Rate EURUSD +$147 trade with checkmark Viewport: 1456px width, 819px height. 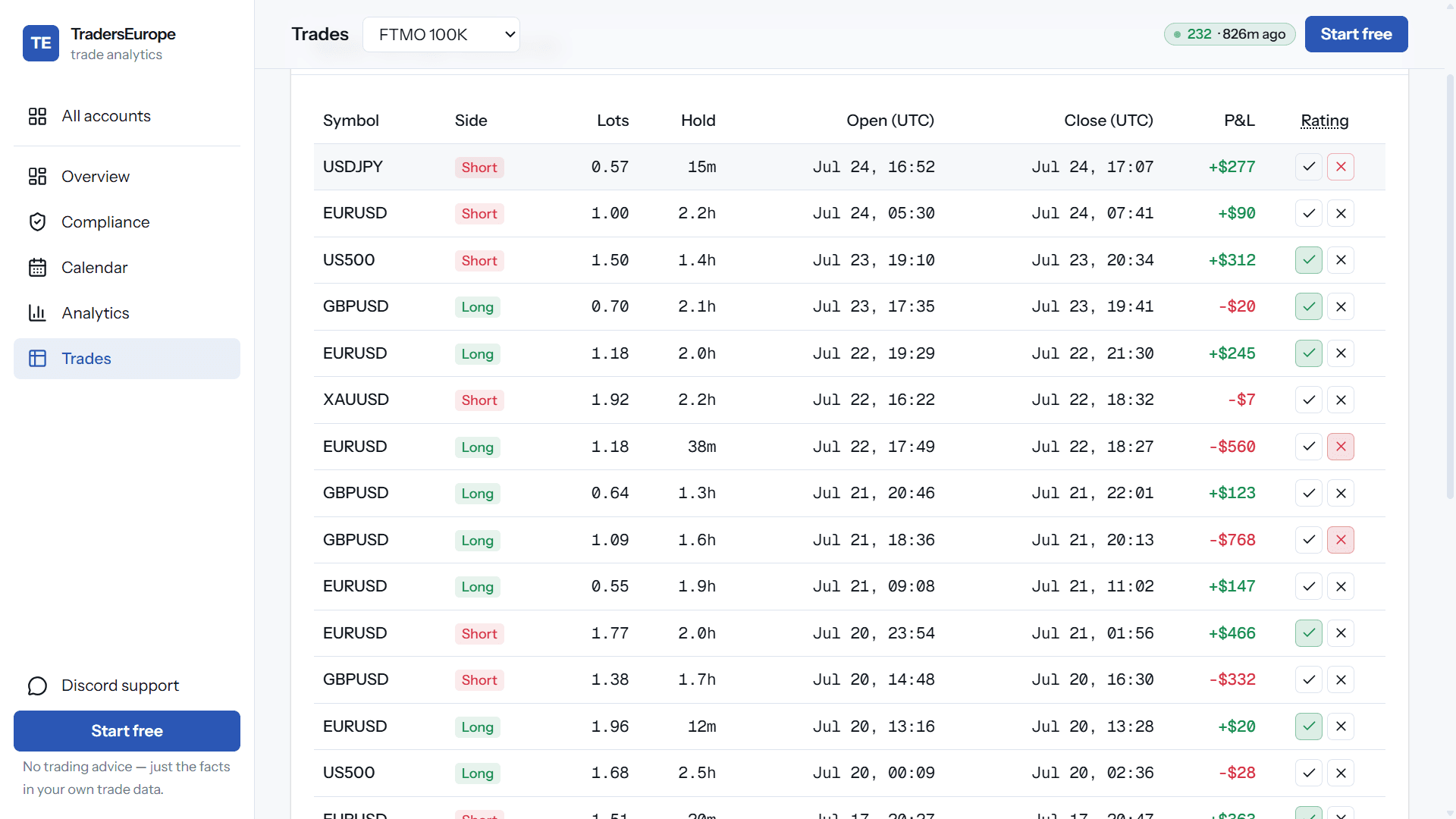click(1309, 586)
